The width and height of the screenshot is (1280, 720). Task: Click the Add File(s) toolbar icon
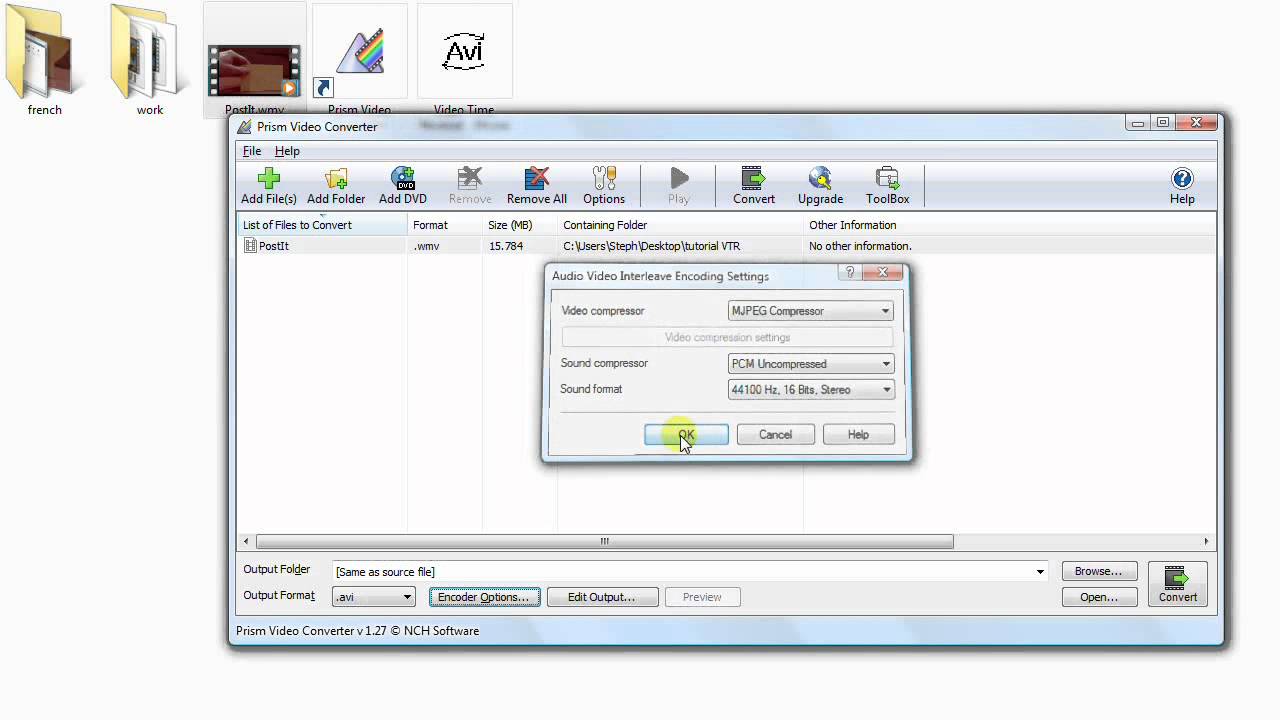(268, 186)
